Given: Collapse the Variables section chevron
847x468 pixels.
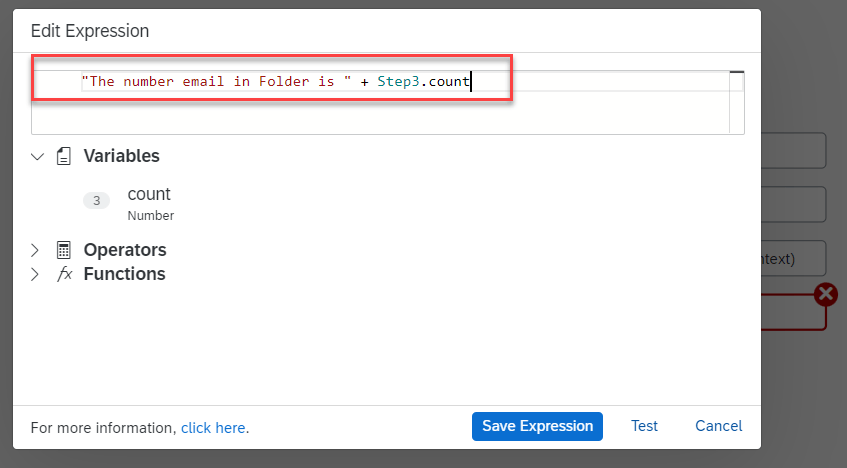Looking at the screenshot, I should point(37,156).
